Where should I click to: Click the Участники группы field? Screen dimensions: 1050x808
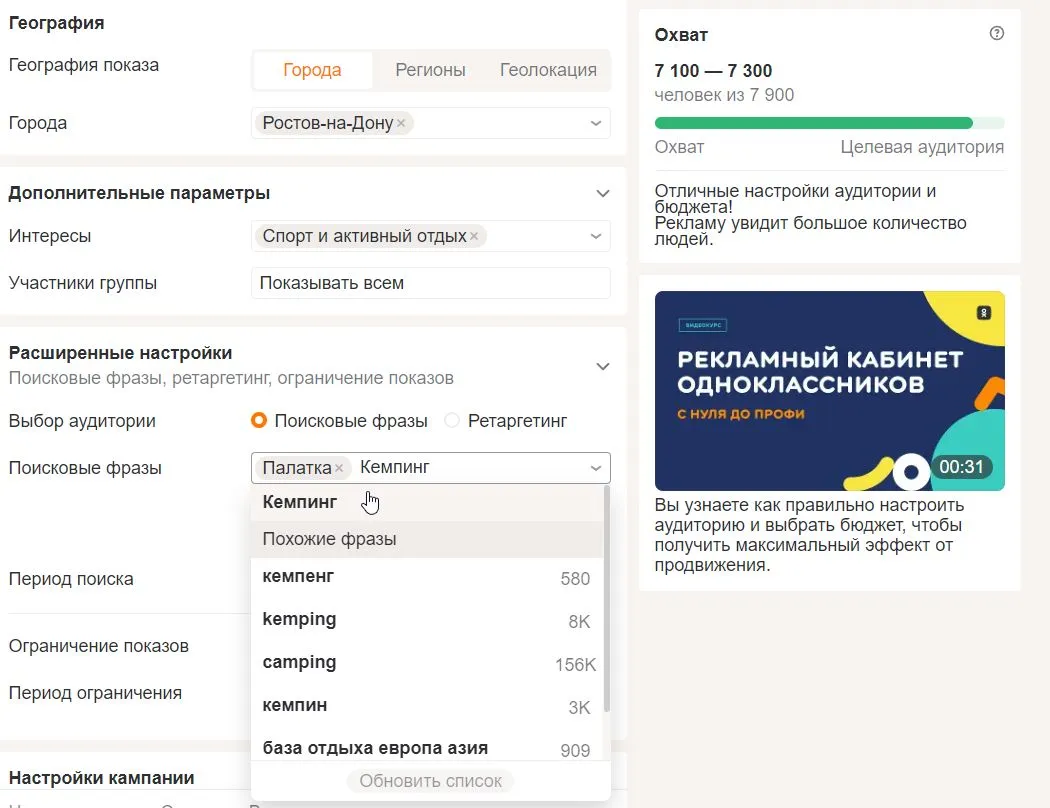(430, 283)
